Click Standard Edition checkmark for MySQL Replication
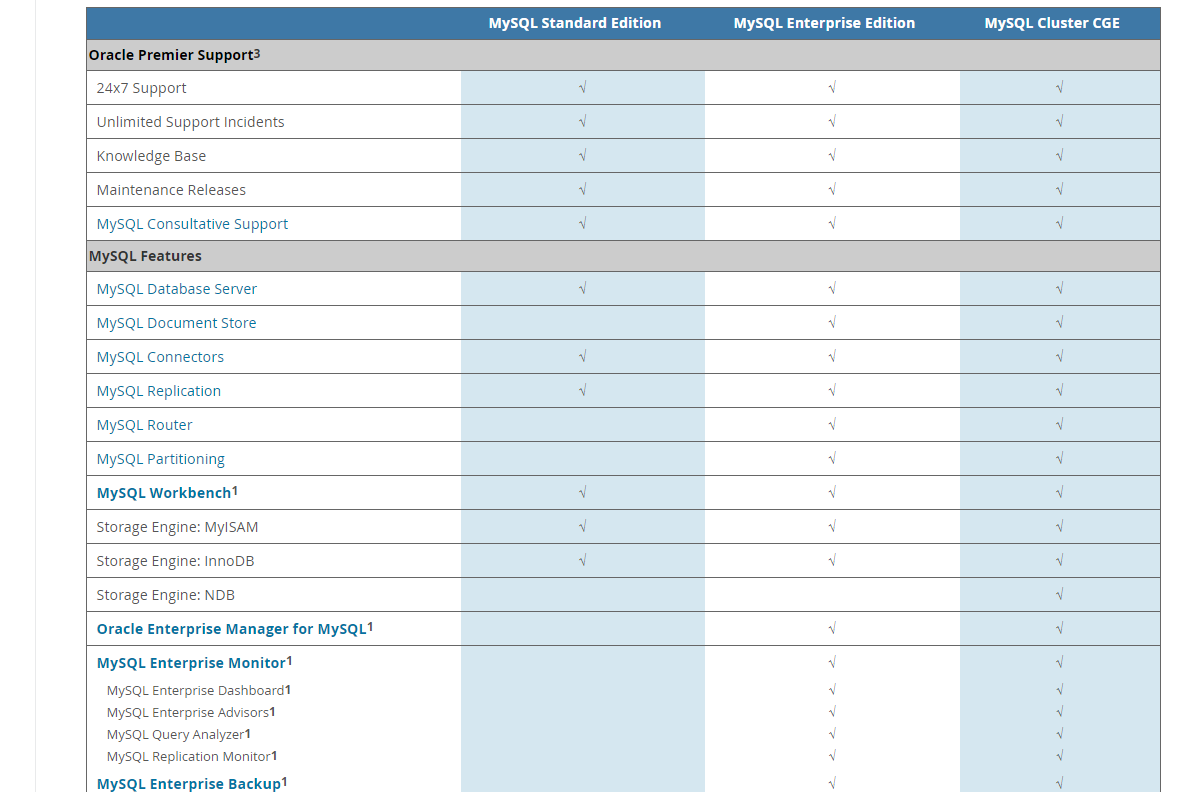 point(583,391)
